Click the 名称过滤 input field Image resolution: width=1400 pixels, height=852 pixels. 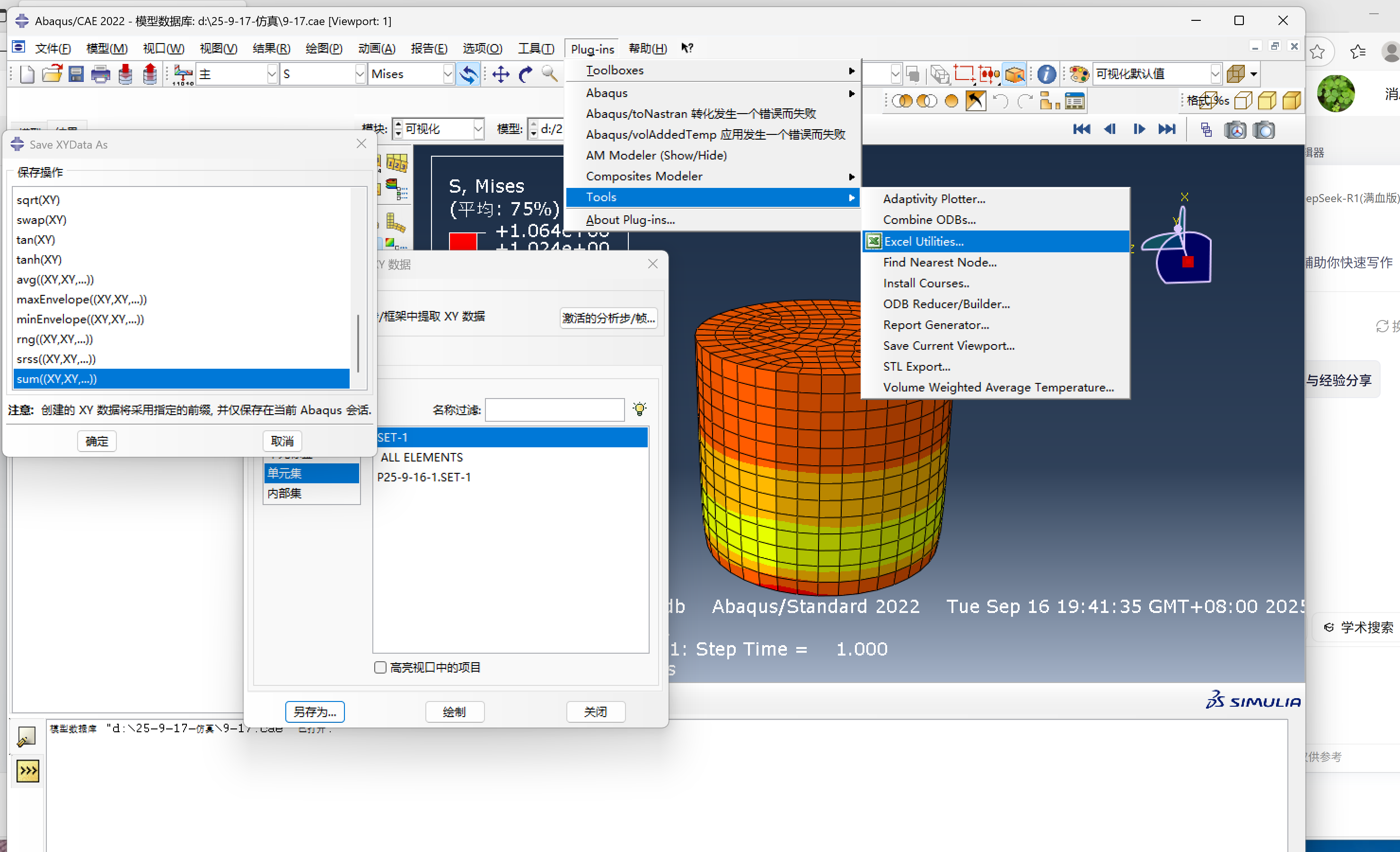click(x=555, y=409)
